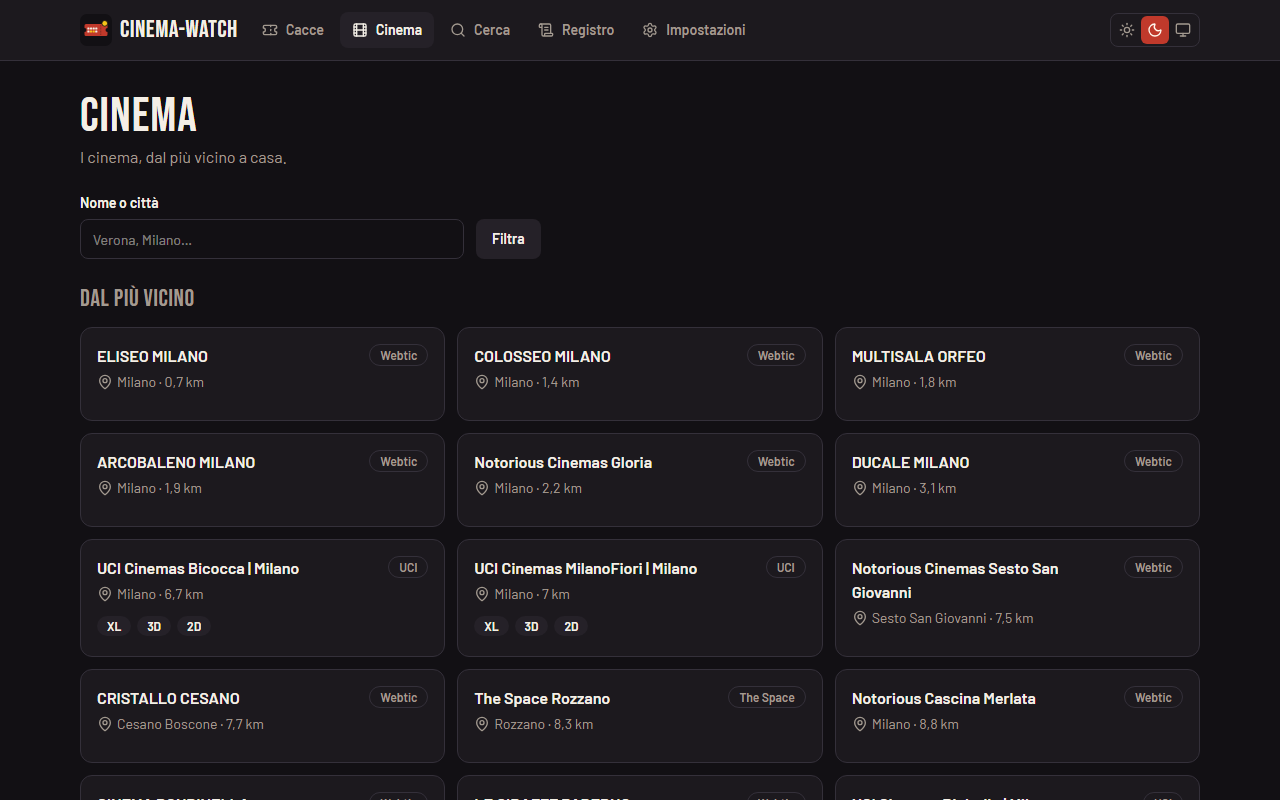This screenshot has width=1280, height=800.
Task: Switch to light theme sun icon
Action: click(1127, 30)
